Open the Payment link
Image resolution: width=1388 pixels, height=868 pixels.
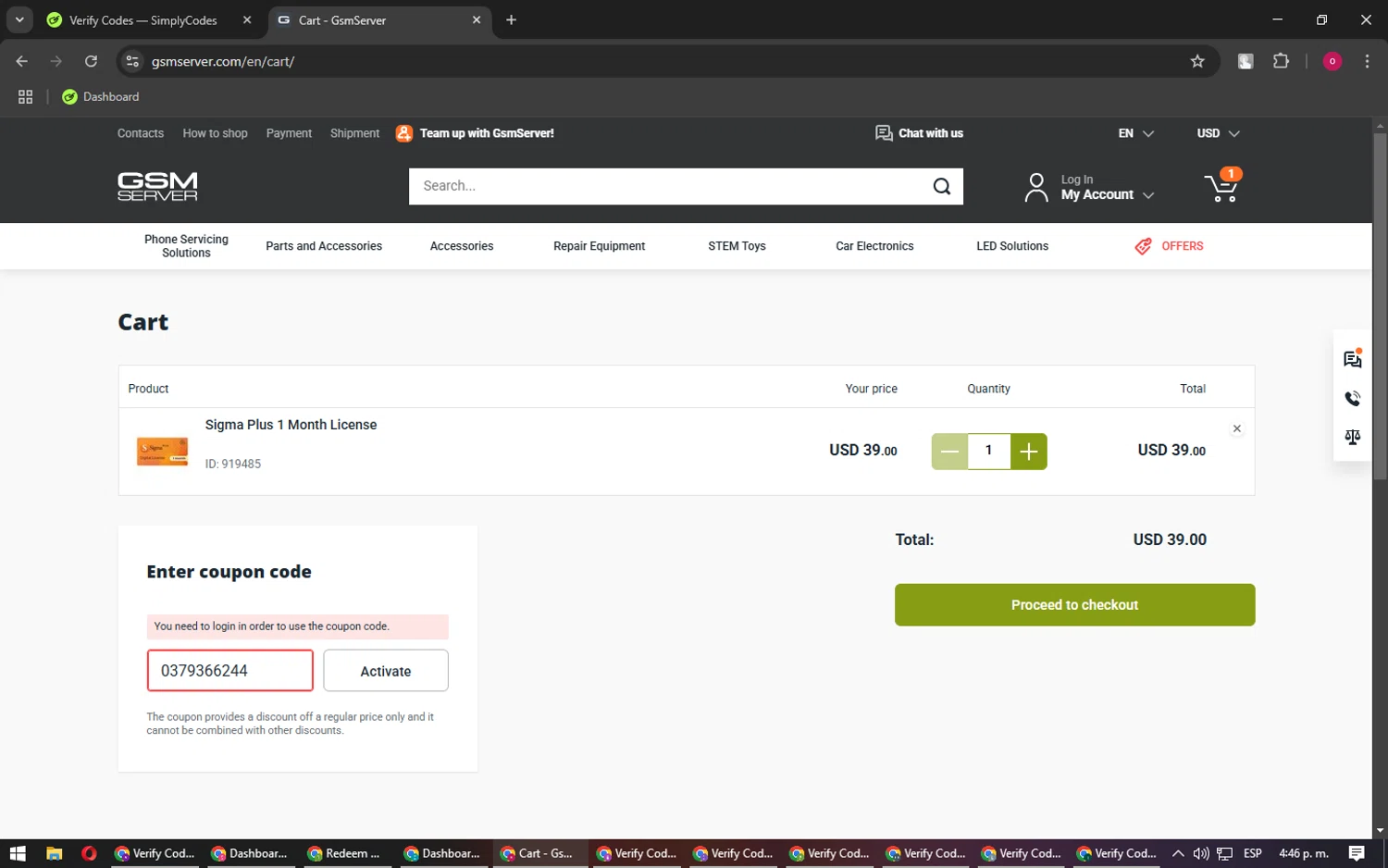pos(289,133)
